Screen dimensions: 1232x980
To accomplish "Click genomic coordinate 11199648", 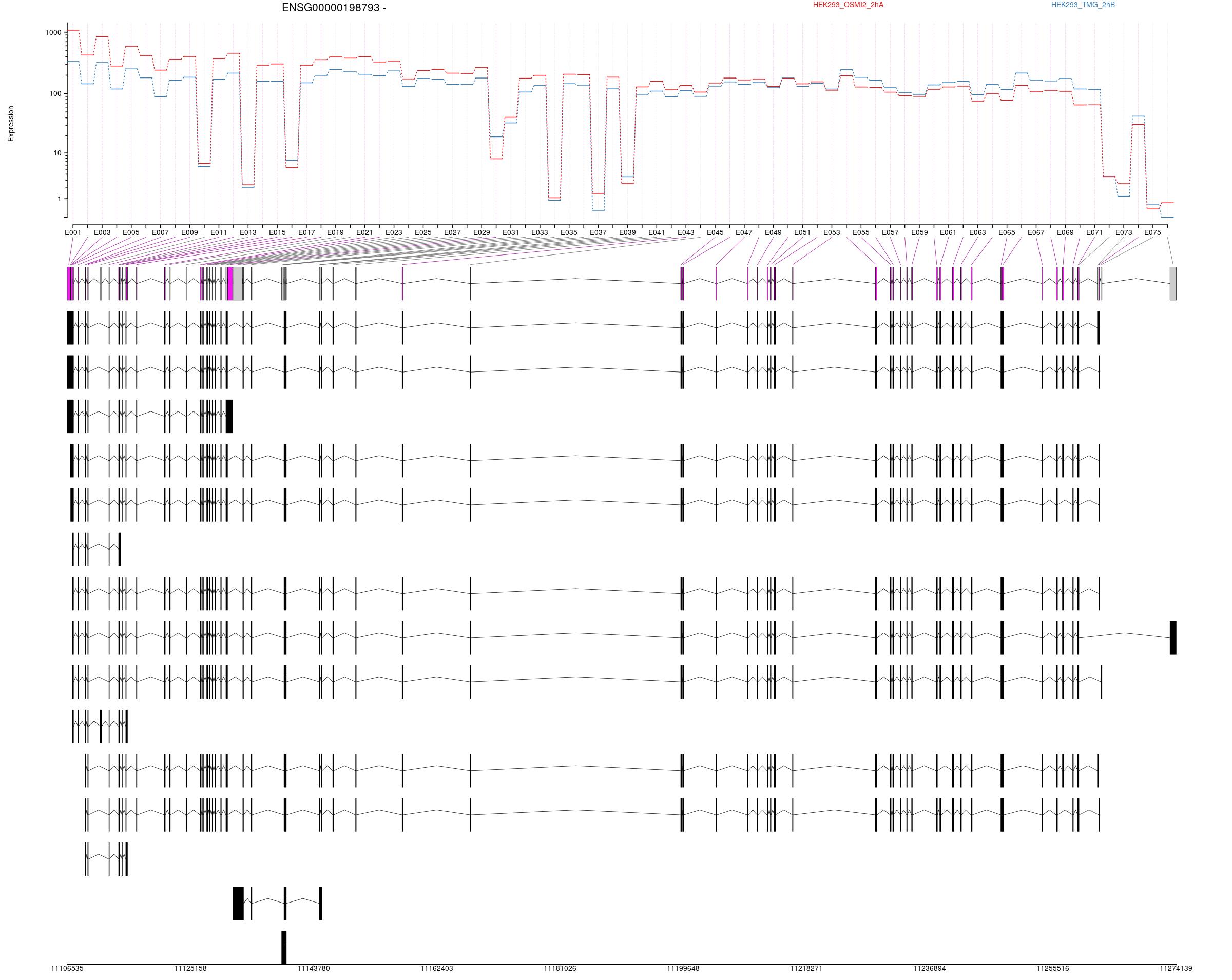I will point(683,969).
